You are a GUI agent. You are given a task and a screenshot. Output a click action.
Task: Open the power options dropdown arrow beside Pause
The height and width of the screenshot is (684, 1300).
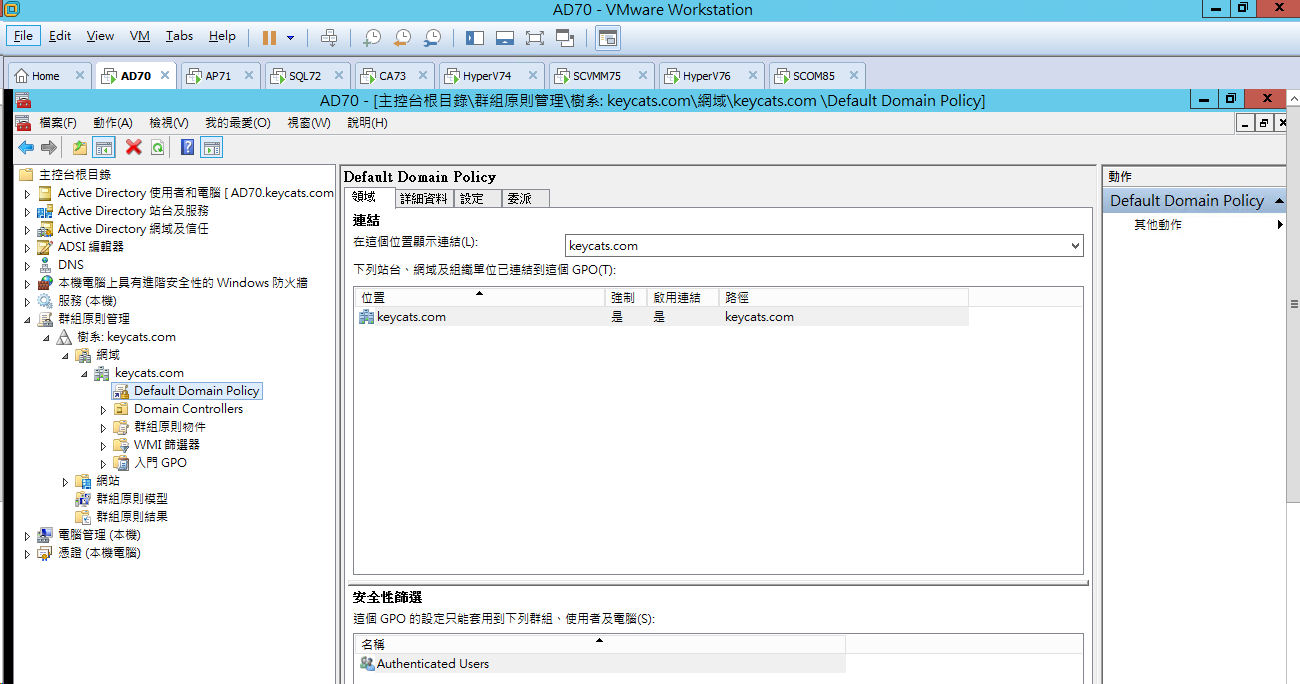[x=291, y=37]
